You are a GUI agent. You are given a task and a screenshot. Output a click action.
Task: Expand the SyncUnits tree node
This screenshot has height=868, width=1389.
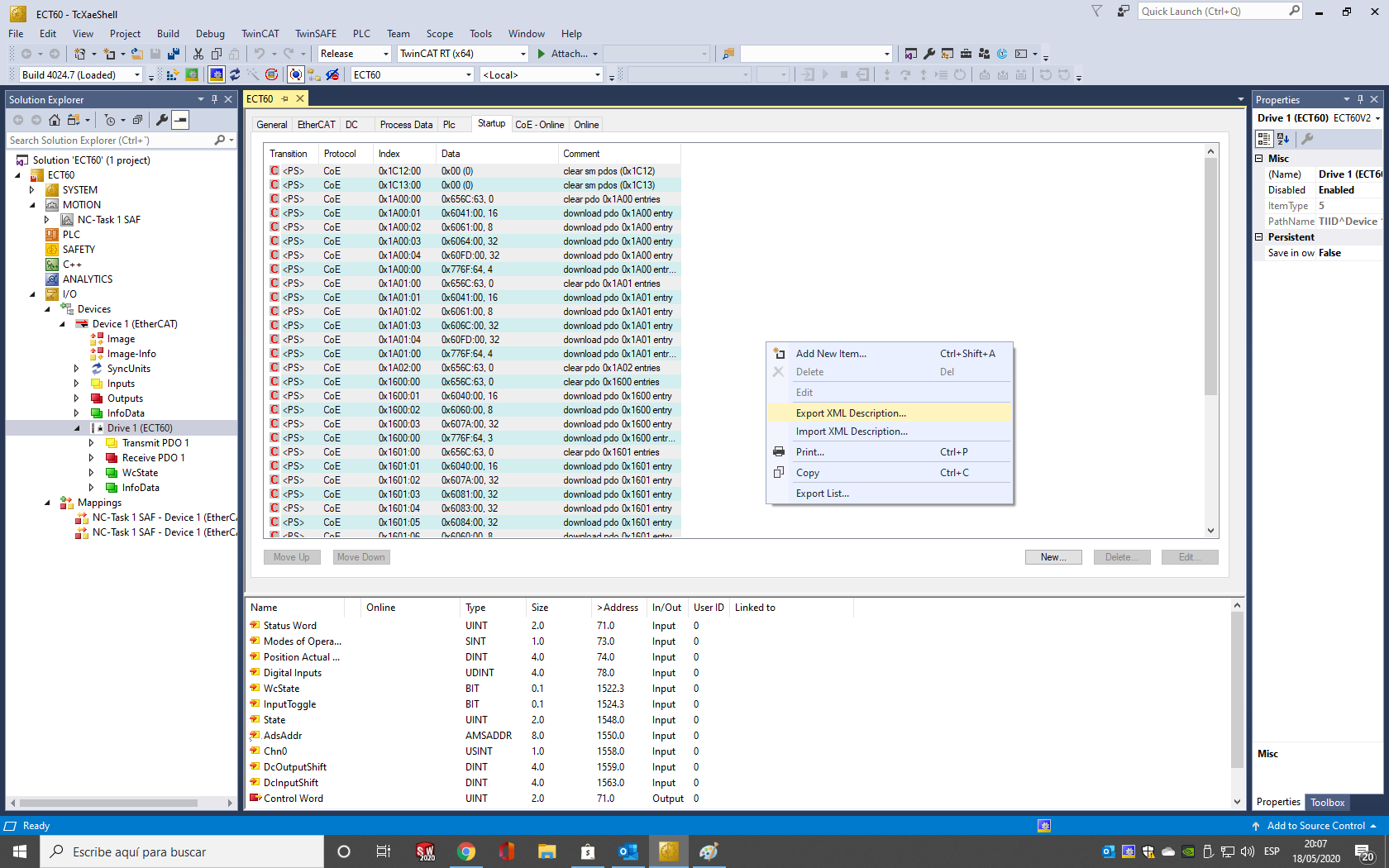point(77,369)
